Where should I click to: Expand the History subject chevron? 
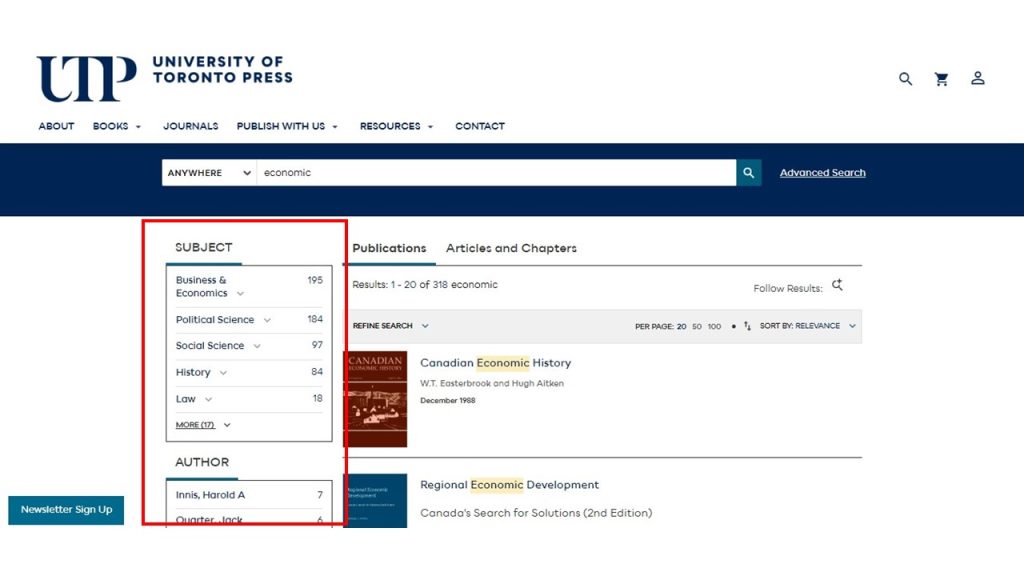[223, 373]
